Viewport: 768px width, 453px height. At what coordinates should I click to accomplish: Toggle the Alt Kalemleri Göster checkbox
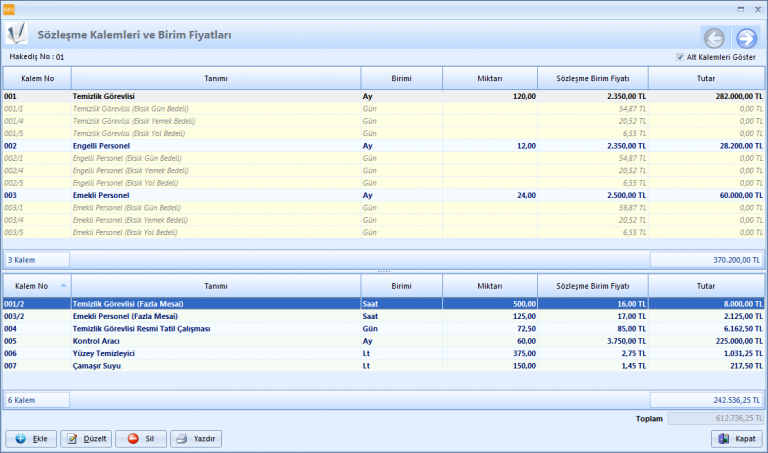(680, 58)
